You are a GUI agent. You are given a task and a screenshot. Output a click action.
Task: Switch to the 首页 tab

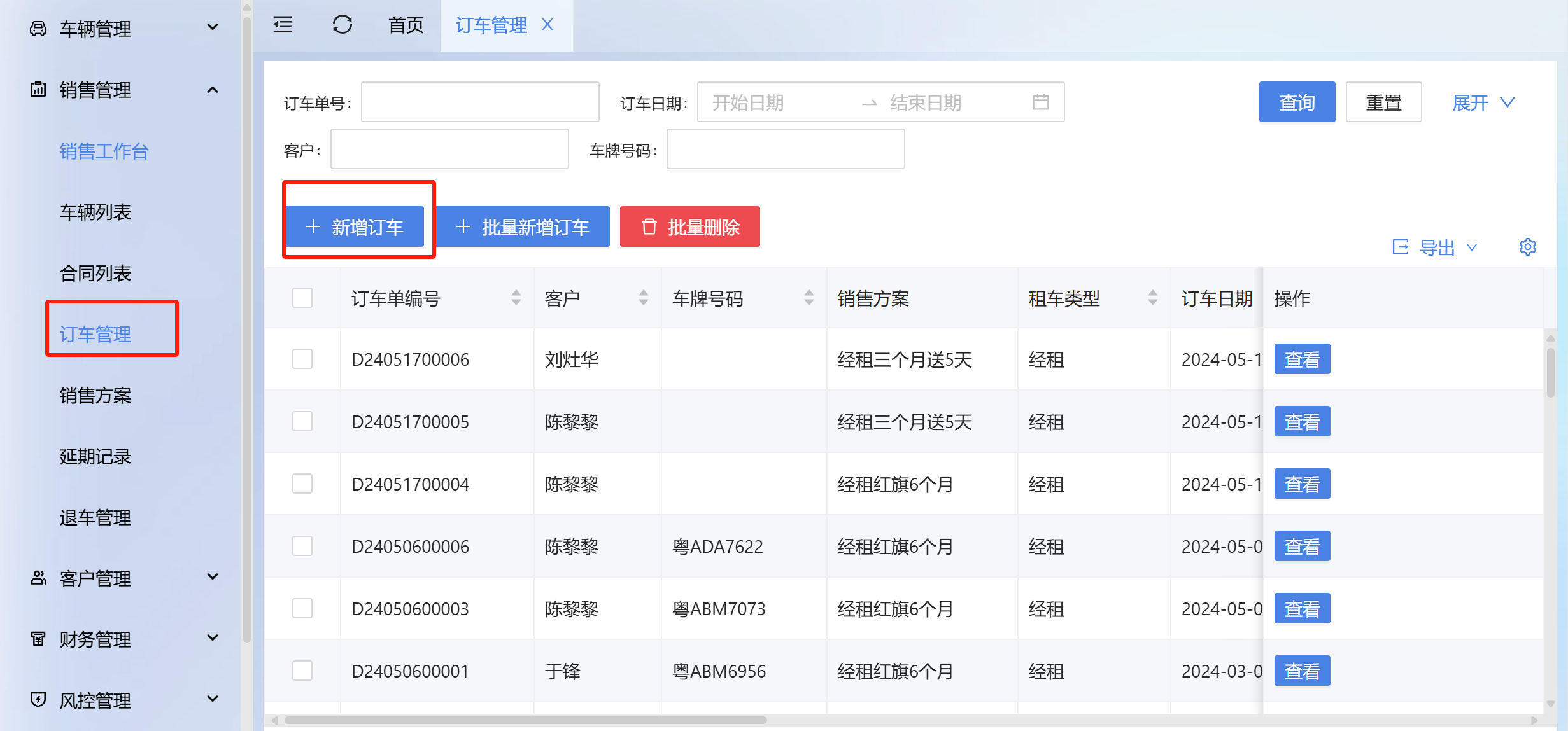[x=406, y=25]
